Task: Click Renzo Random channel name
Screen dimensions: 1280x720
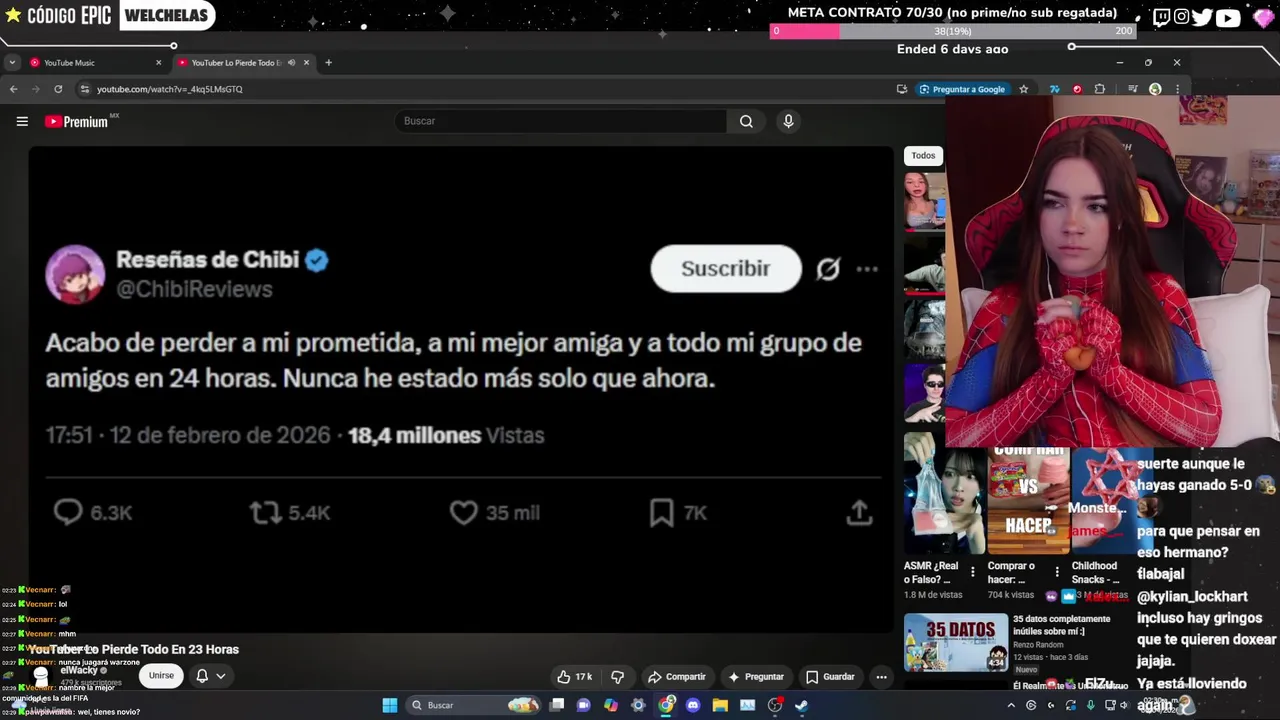Action: tap(1037, 645)
